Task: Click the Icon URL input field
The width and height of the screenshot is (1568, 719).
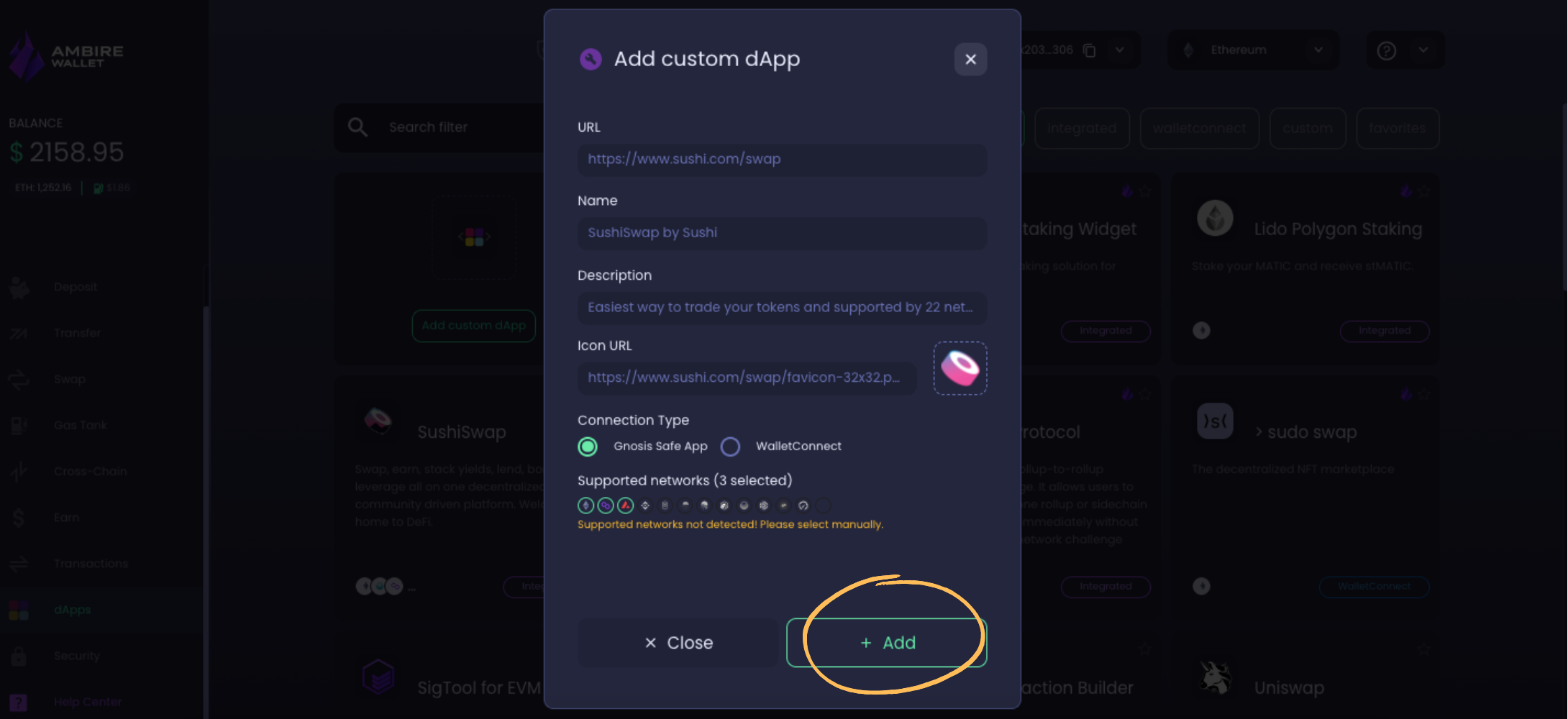Action: (747, 377)
